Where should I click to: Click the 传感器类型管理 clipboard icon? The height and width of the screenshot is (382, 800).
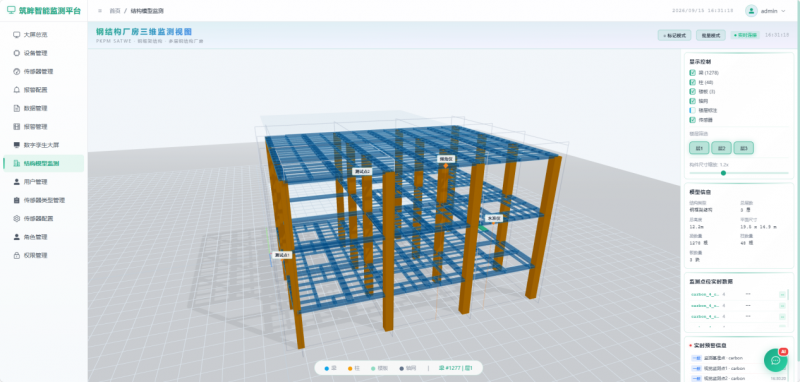[x=16, y=200]
